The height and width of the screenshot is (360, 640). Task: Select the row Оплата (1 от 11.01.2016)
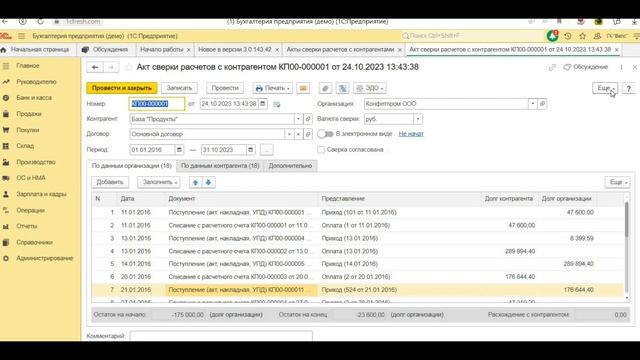click(358, 225)
